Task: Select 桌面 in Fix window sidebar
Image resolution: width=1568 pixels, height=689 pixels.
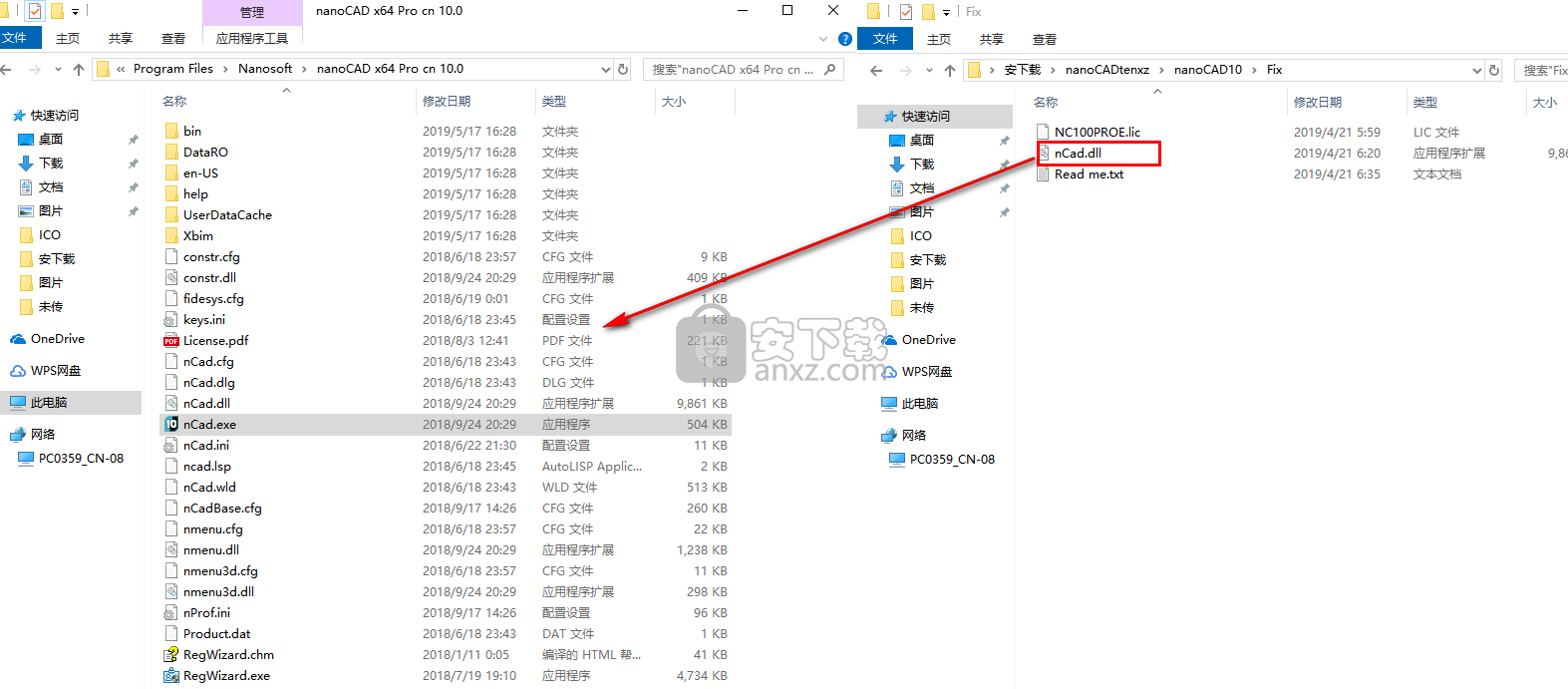Action: (x=922, y=141)
